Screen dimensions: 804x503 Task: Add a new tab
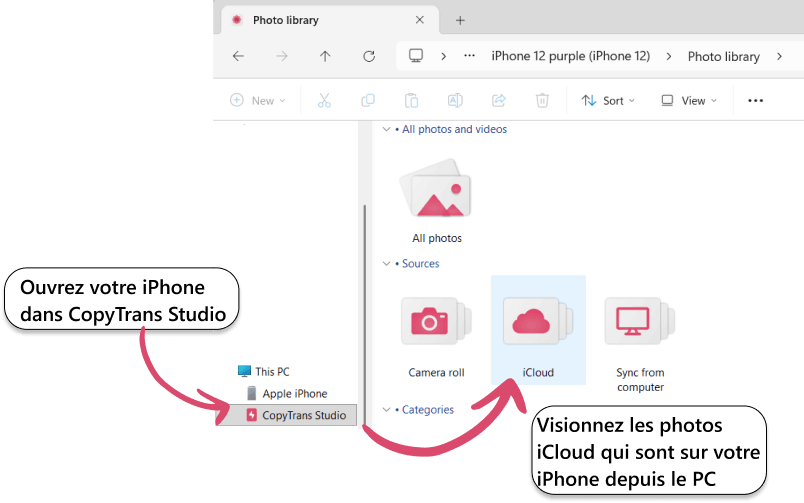click(x=460, y=21)
